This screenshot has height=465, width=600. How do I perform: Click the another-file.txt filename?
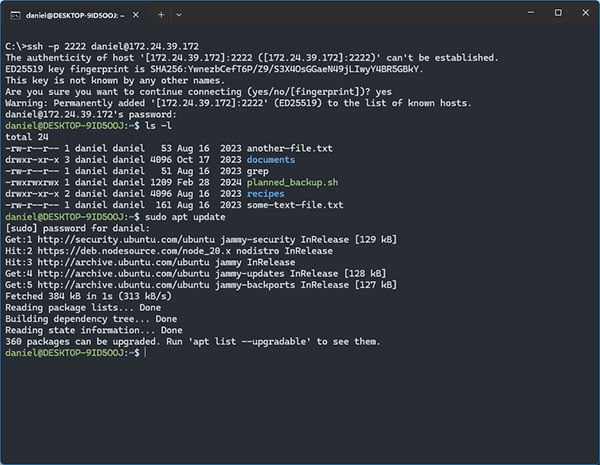[290, 148]
